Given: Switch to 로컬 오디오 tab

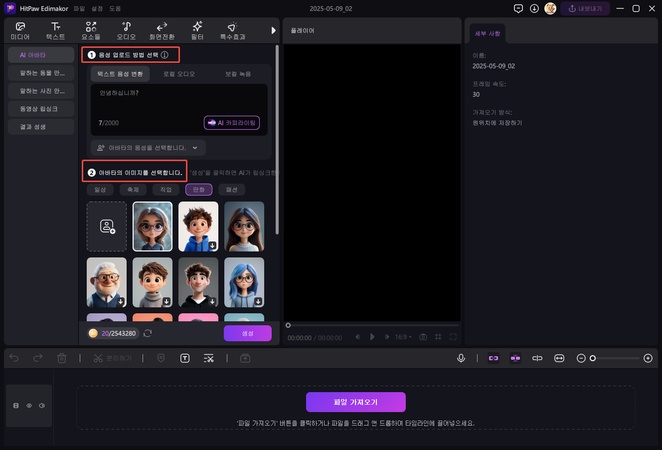Looking at the screenshot, I should point(179,74).
